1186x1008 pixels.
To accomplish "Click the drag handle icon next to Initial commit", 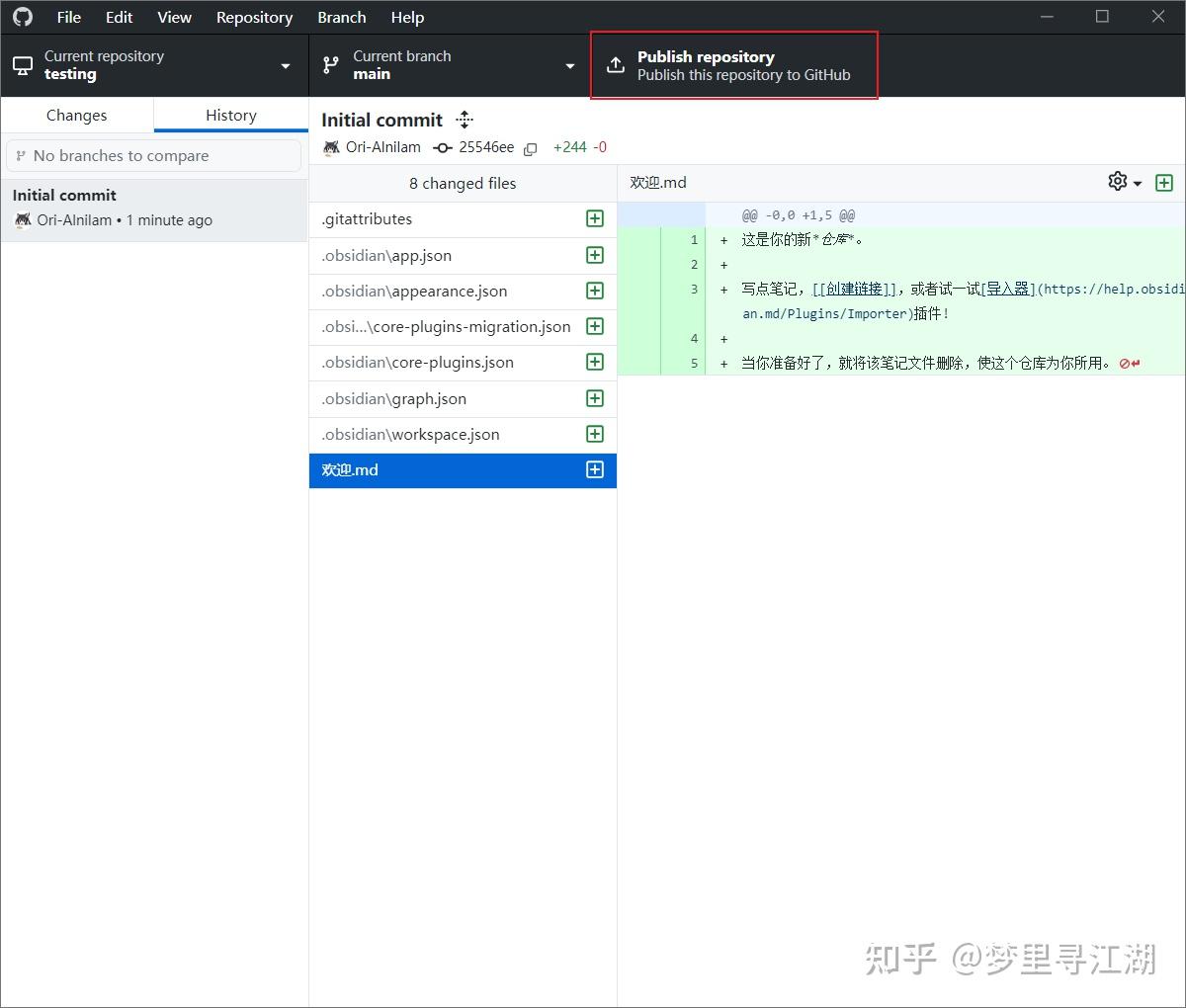I will (x=464, y=119).
